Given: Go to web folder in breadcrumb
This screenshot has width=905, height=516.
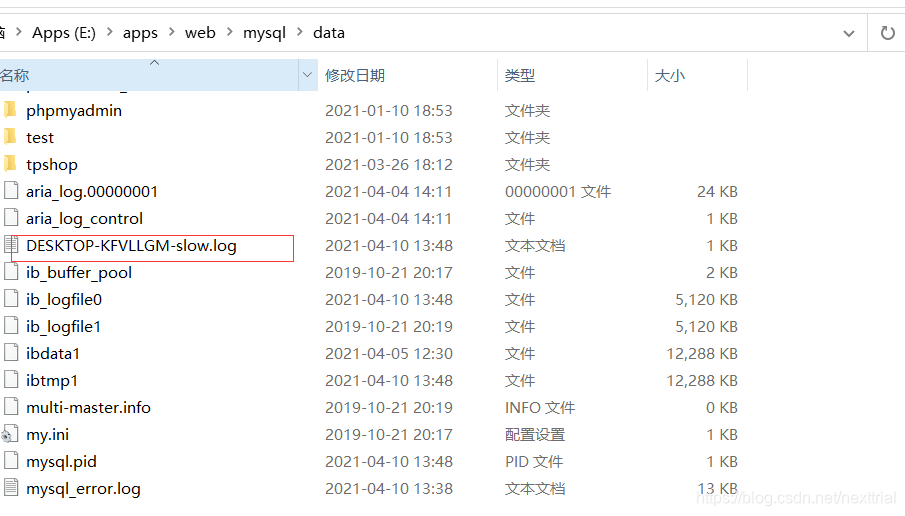Looking at the screenshot, I should pos(200,33).
